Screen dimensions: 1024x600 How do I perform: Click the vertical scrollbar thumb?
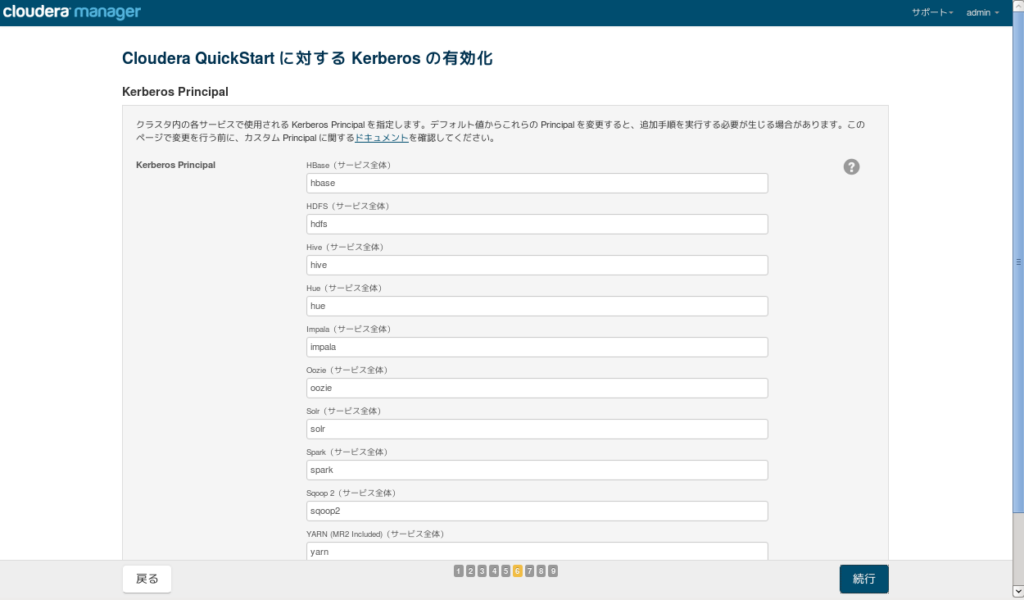[1018, 261]
